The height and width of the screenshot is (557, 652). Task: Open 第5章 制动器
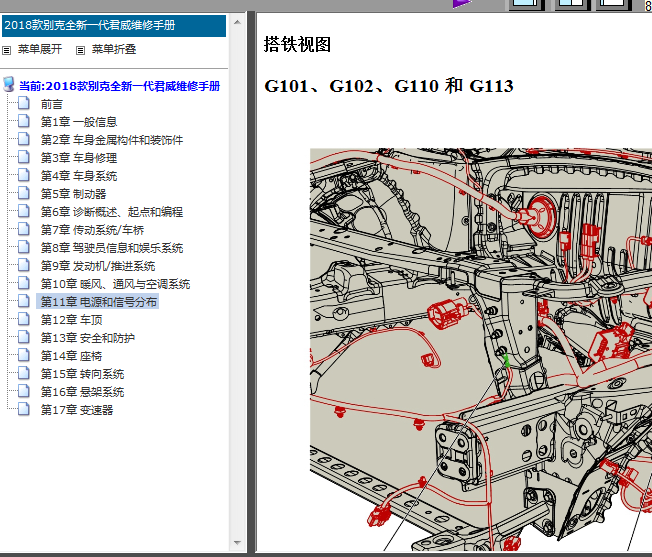pos(74,194)
